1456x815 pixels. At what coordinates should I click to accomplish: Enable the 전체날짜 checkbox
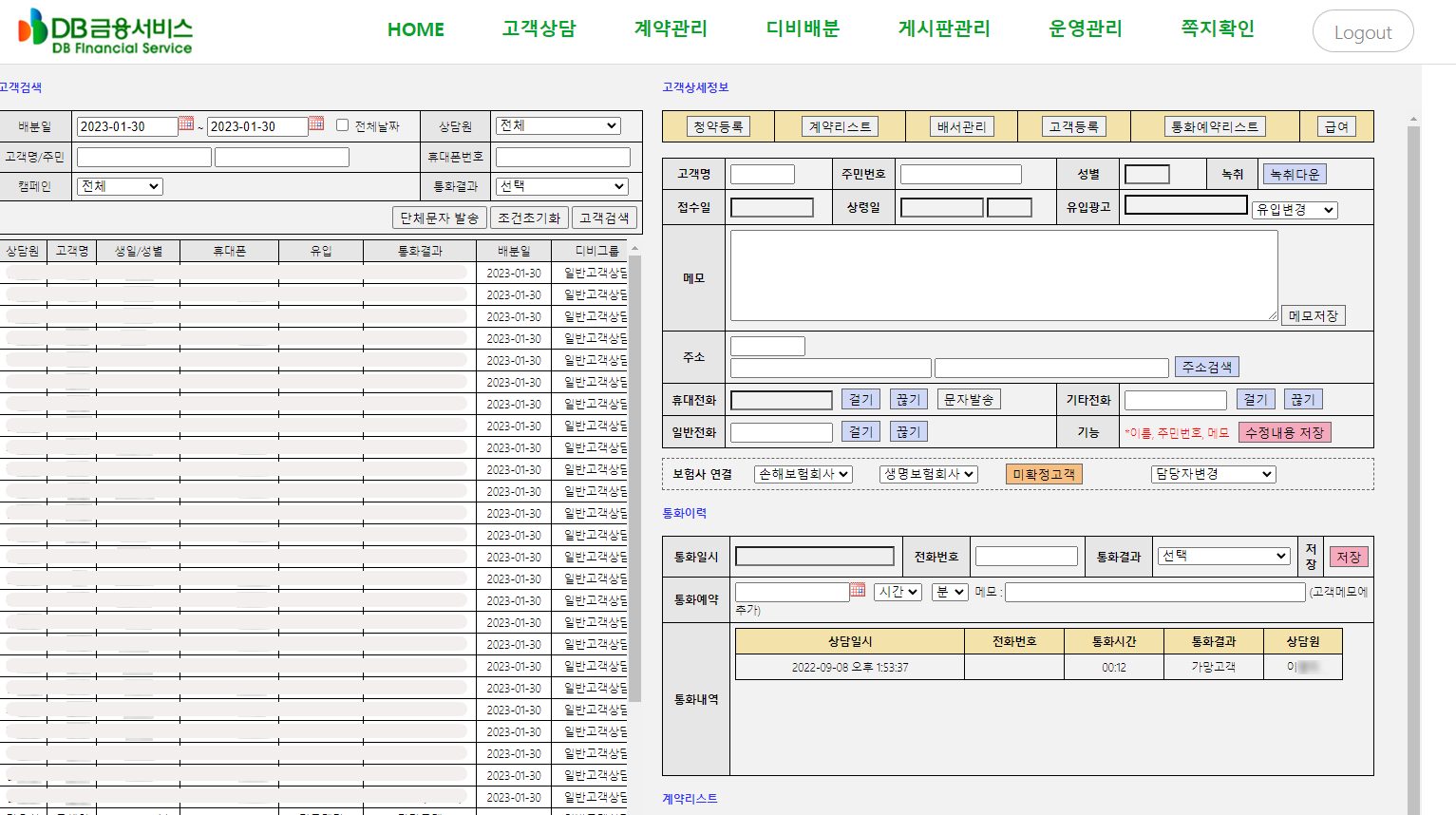pyautogui.click(x=343, y=125)
